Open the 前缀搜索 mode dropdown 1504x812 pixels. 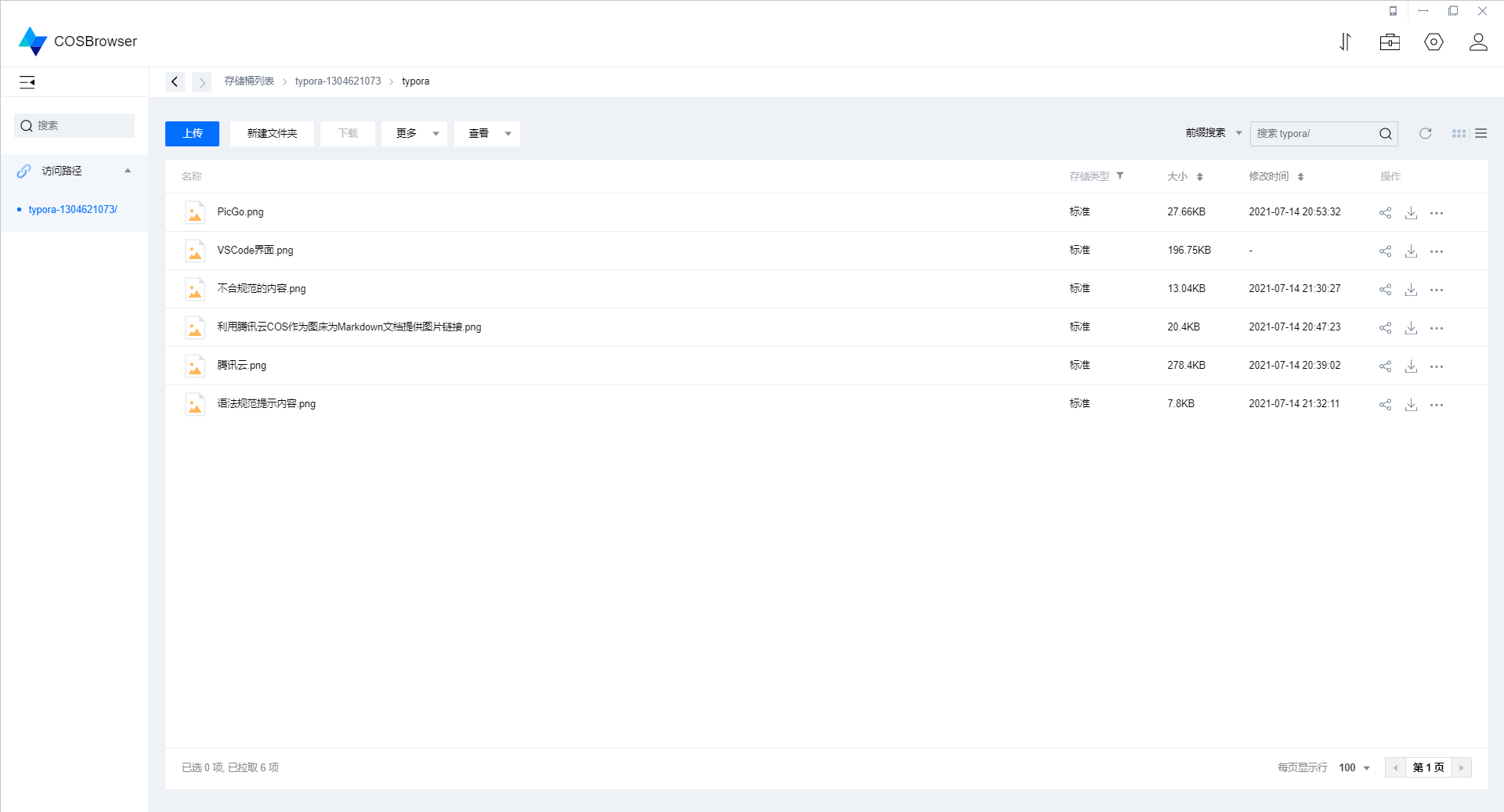pyautogui.click(x=1213, y=133)
